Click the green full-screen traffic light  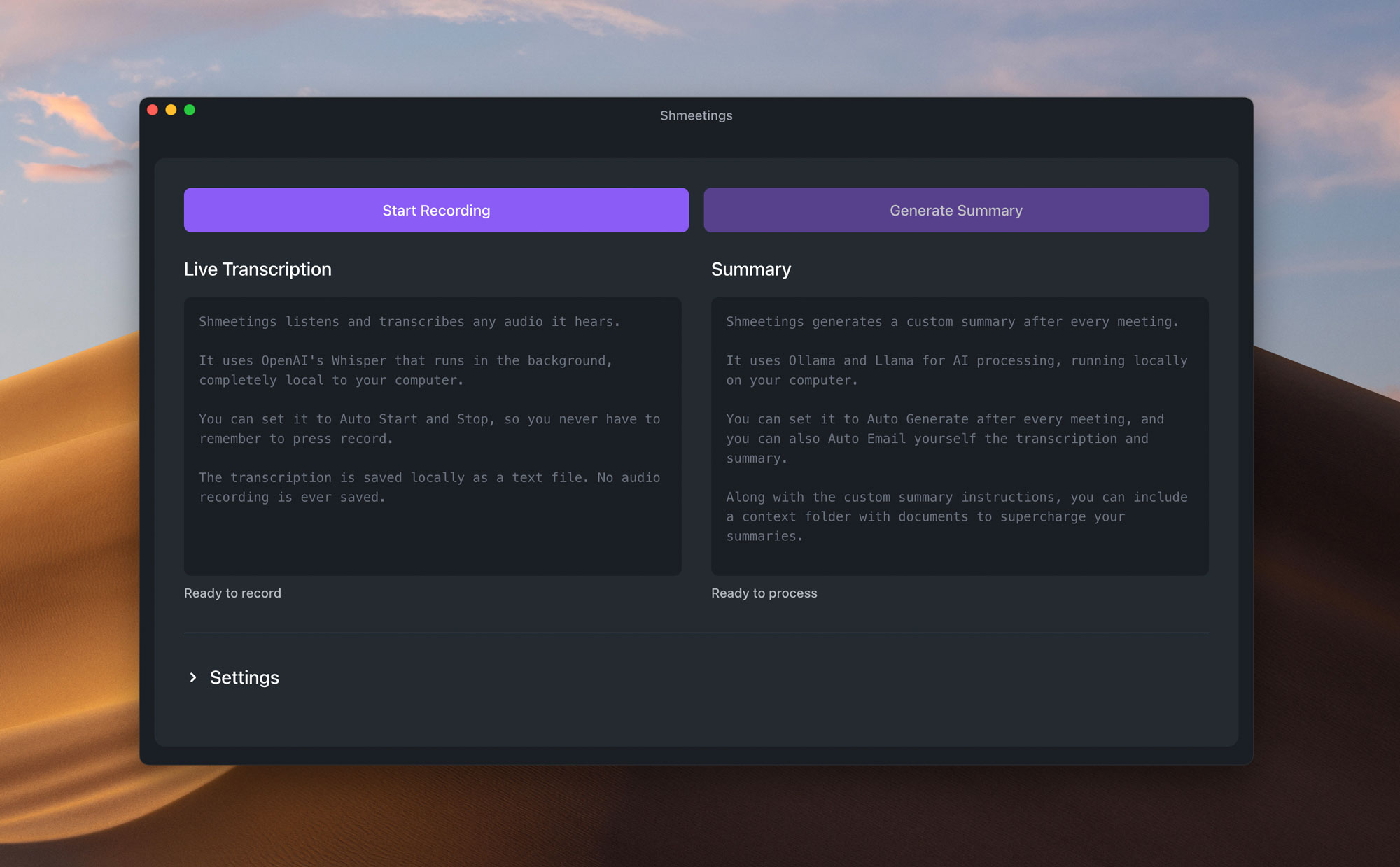coord(189,110)
